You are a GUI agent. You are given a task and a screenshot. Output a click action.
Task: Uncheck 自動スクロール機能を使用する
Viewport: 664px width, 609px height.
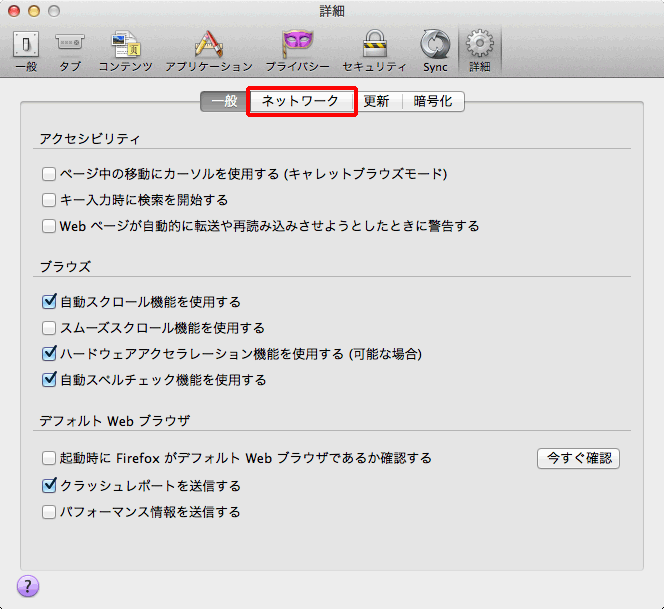coord(49,302)
